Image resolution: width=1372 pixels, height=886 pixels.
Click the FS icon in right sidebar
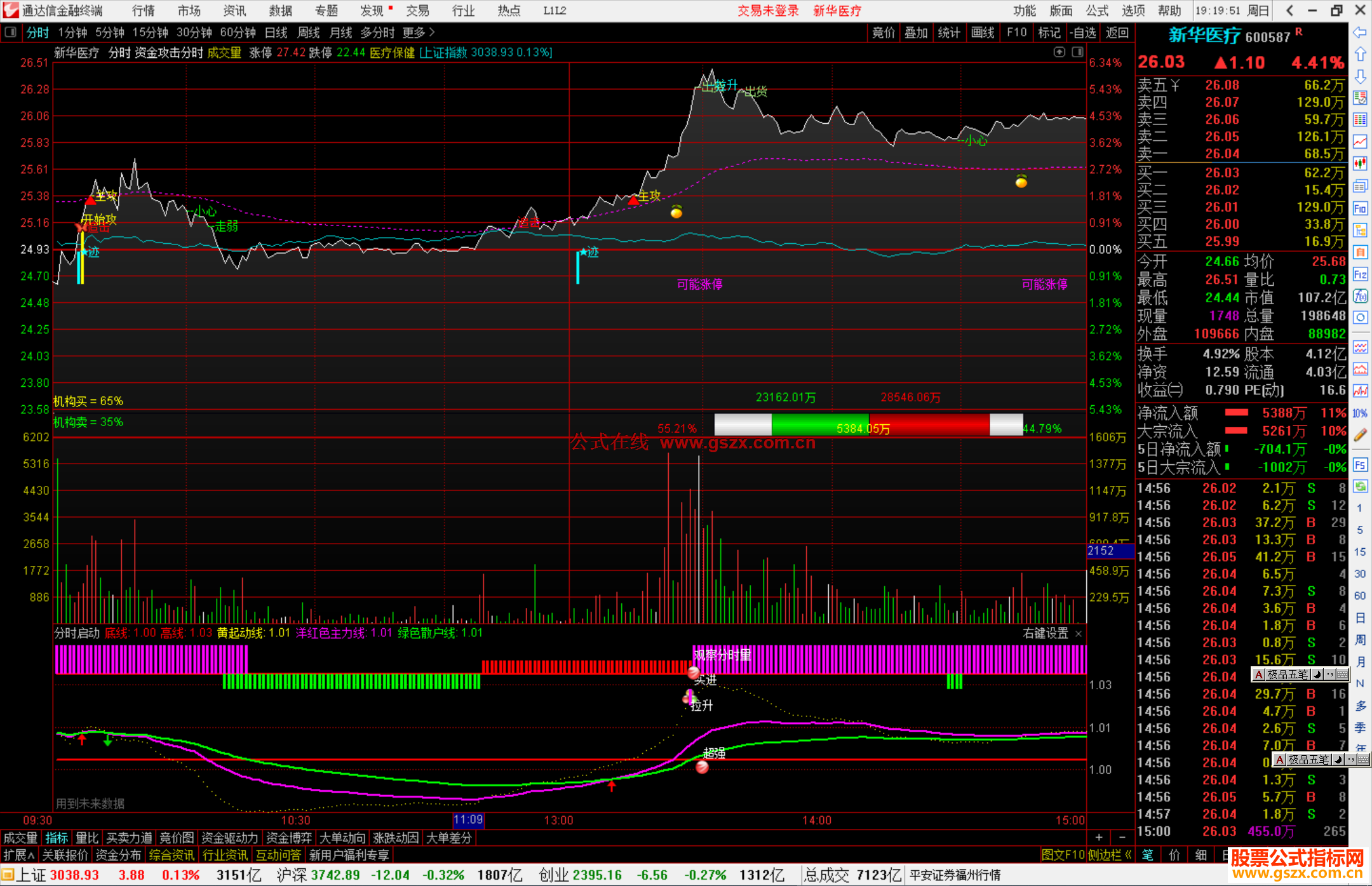[x=1360, y=465]
